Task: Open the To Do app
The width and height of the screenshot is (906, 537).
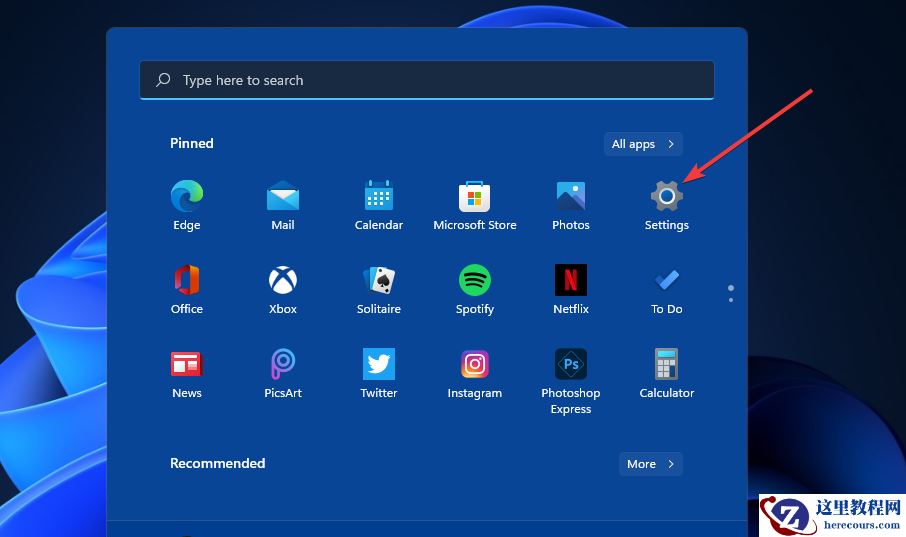Action: click(x=666, y=289)
